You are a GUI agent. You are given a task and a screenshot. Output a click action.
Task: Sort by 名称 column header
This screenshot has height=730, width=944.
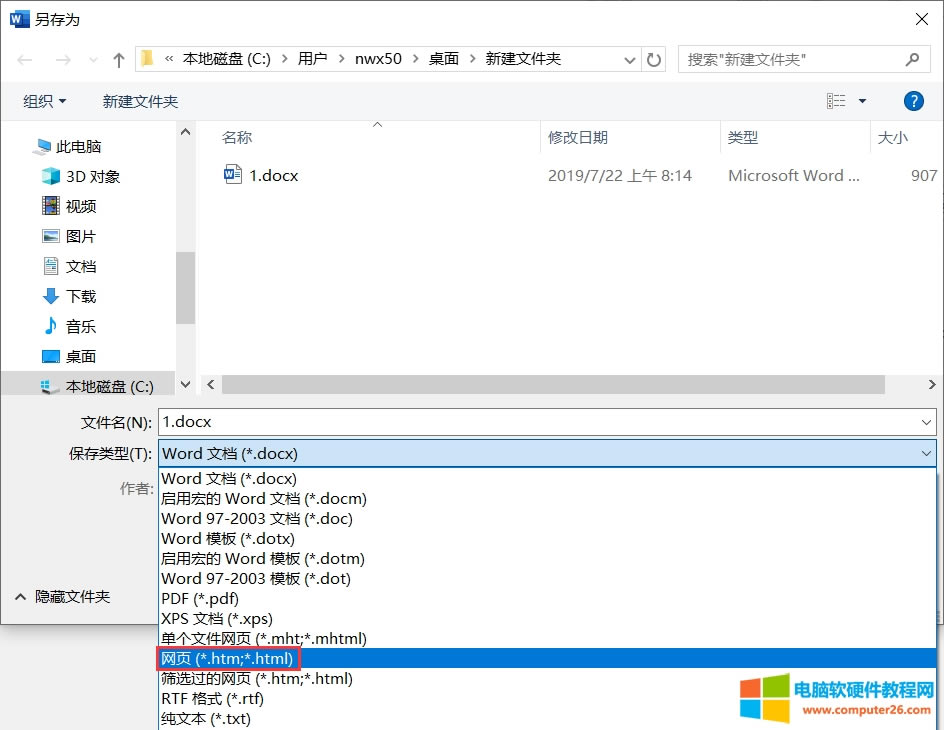237,138
